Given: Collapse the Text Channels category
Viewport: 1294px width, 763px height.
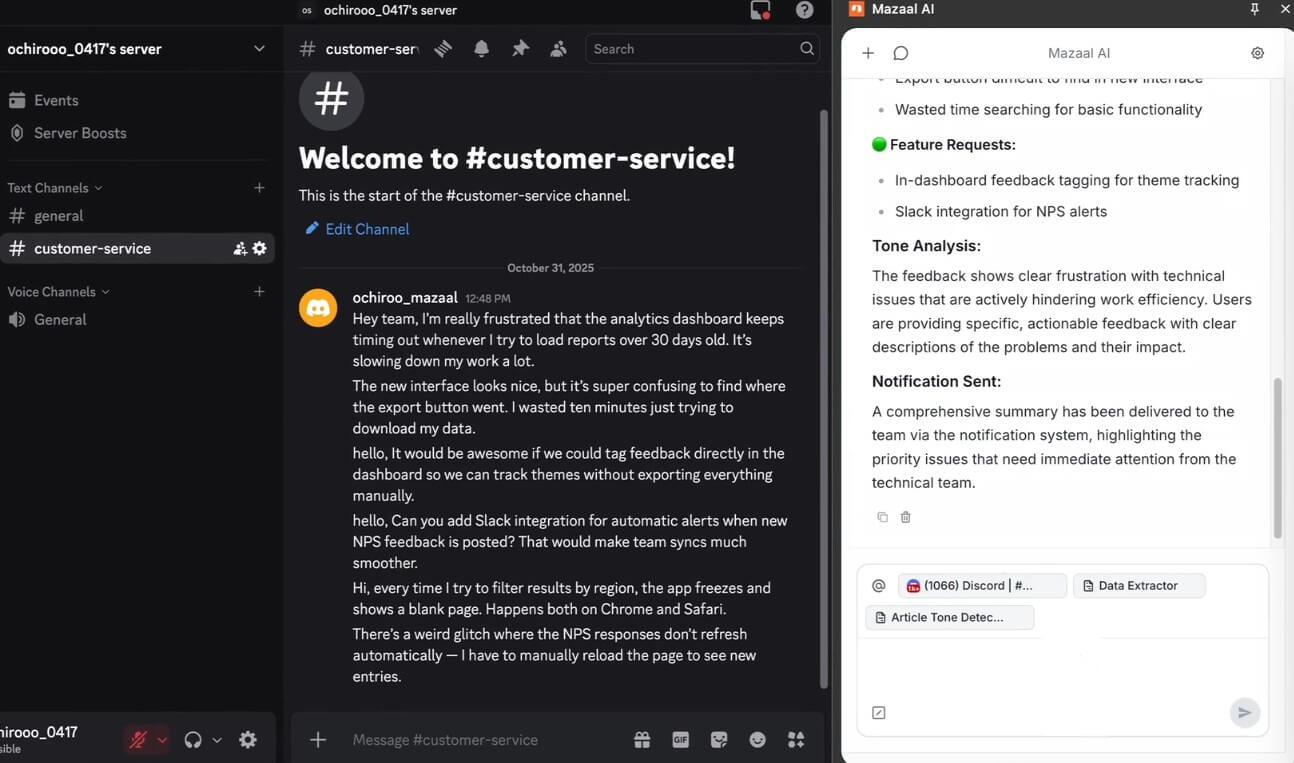Looking at the screenshot, I should [55, 188].
